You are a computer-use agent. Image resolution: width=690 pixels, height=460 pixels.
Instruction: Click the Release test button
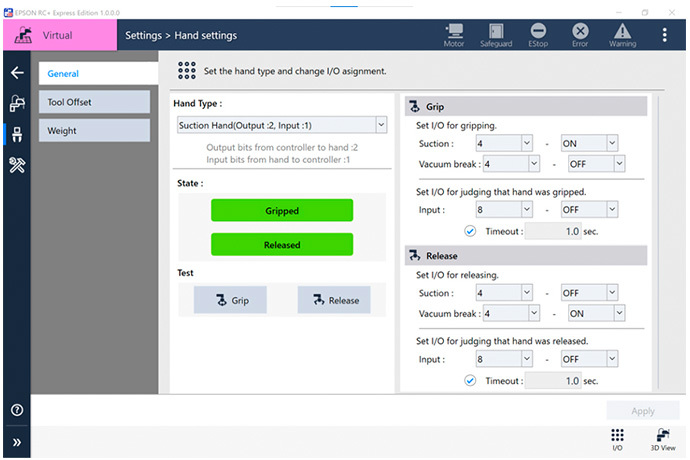334,300
